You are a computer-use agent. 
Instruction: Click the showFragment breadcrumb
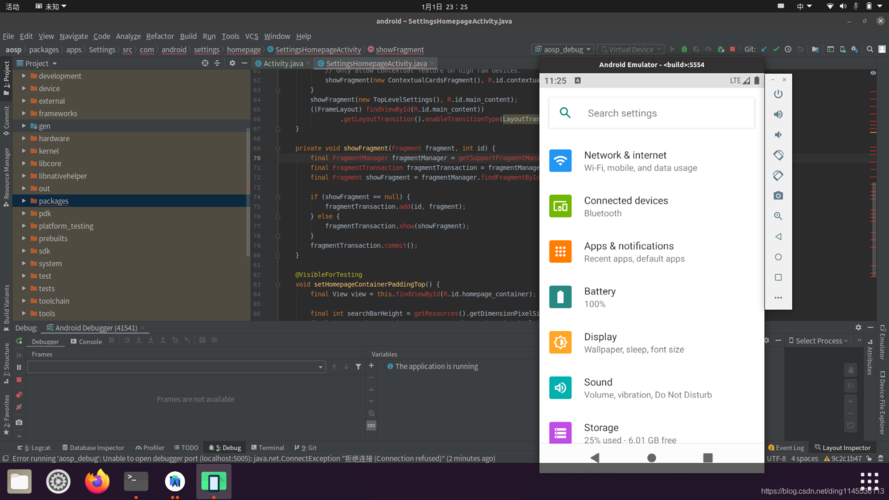pyautogui.click(x=396, y=49)
